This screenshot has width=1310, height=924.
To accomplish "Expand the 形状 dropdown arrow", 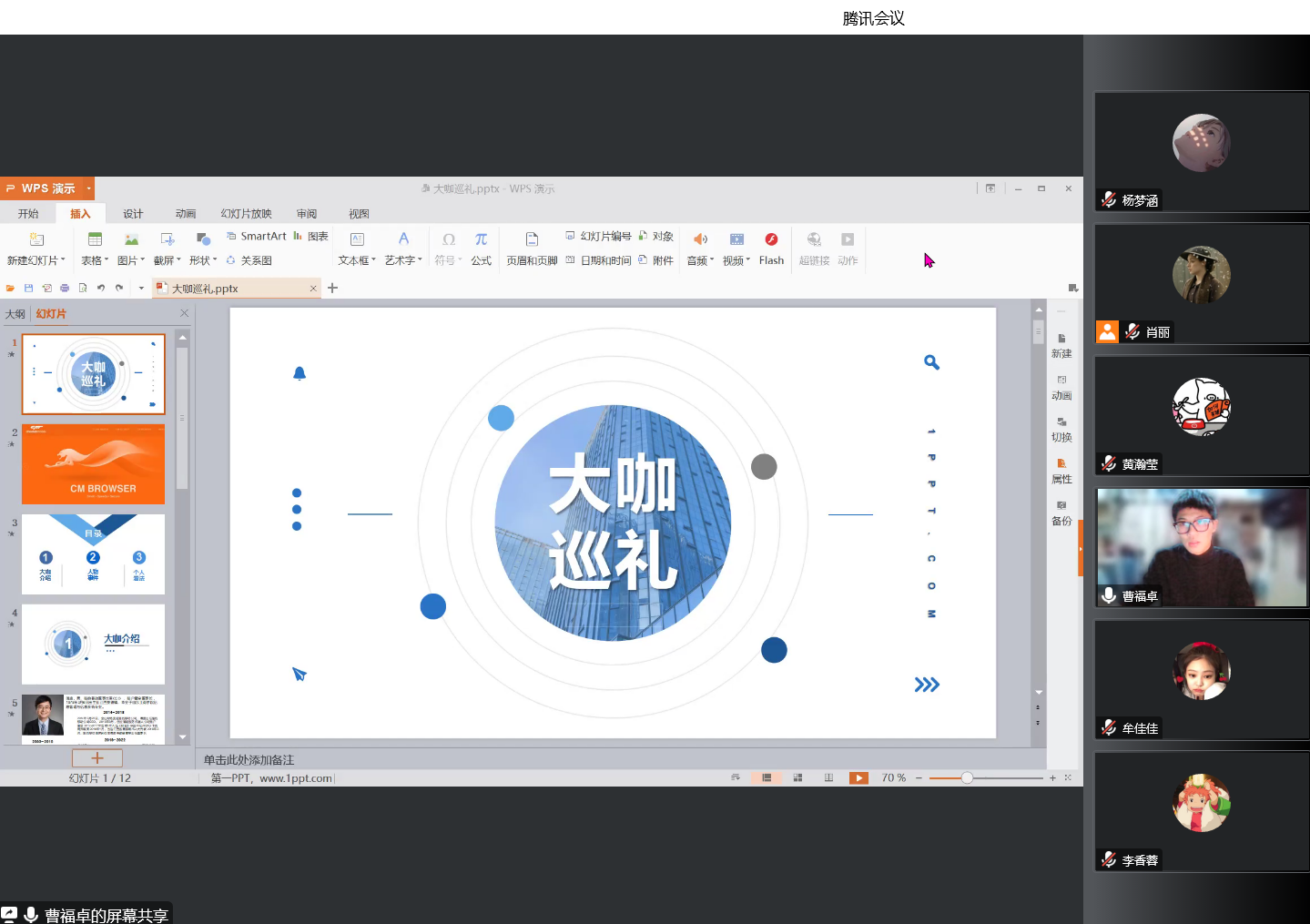I will tap(216, 260).
